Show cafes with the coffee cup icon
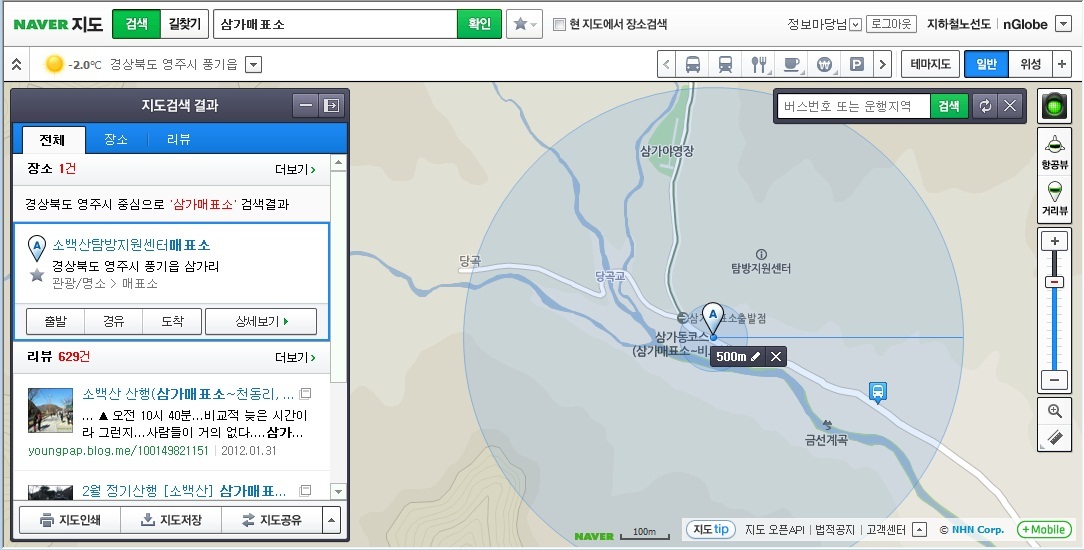This screenshot has height=550, width=1084. 791,64
